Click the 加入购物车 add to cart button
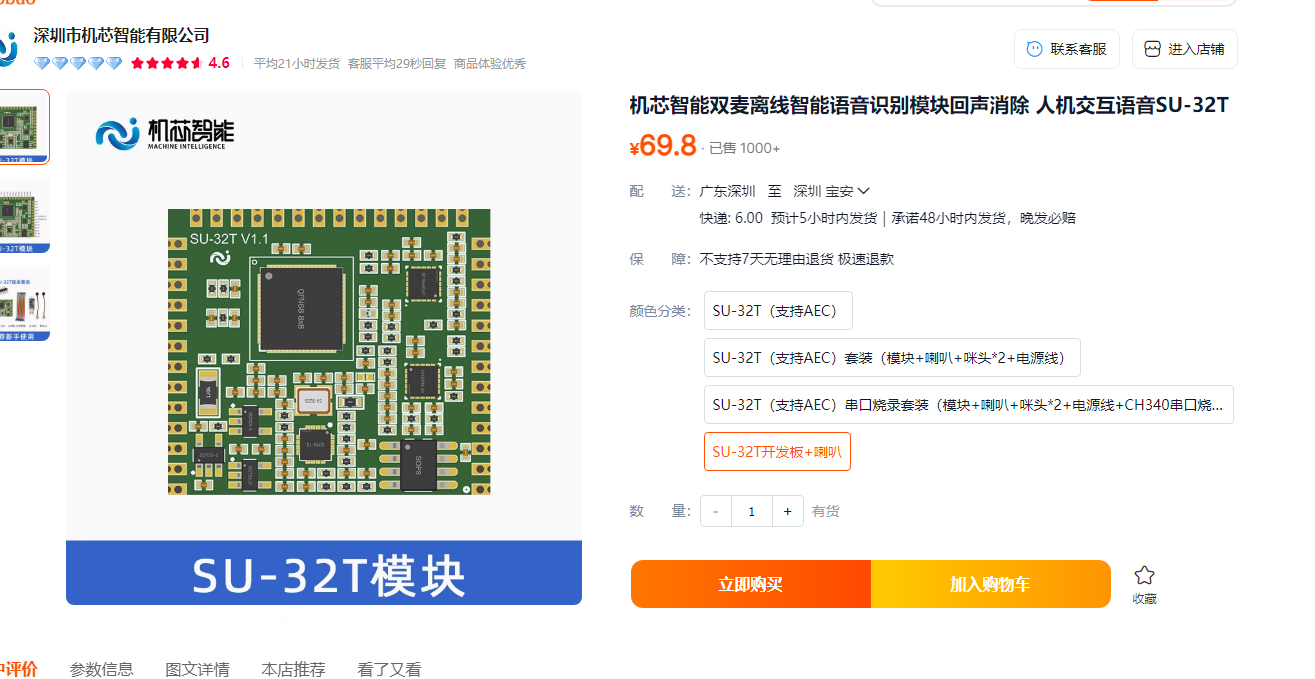Viewport: 1315px width, 679px height. 991,584
